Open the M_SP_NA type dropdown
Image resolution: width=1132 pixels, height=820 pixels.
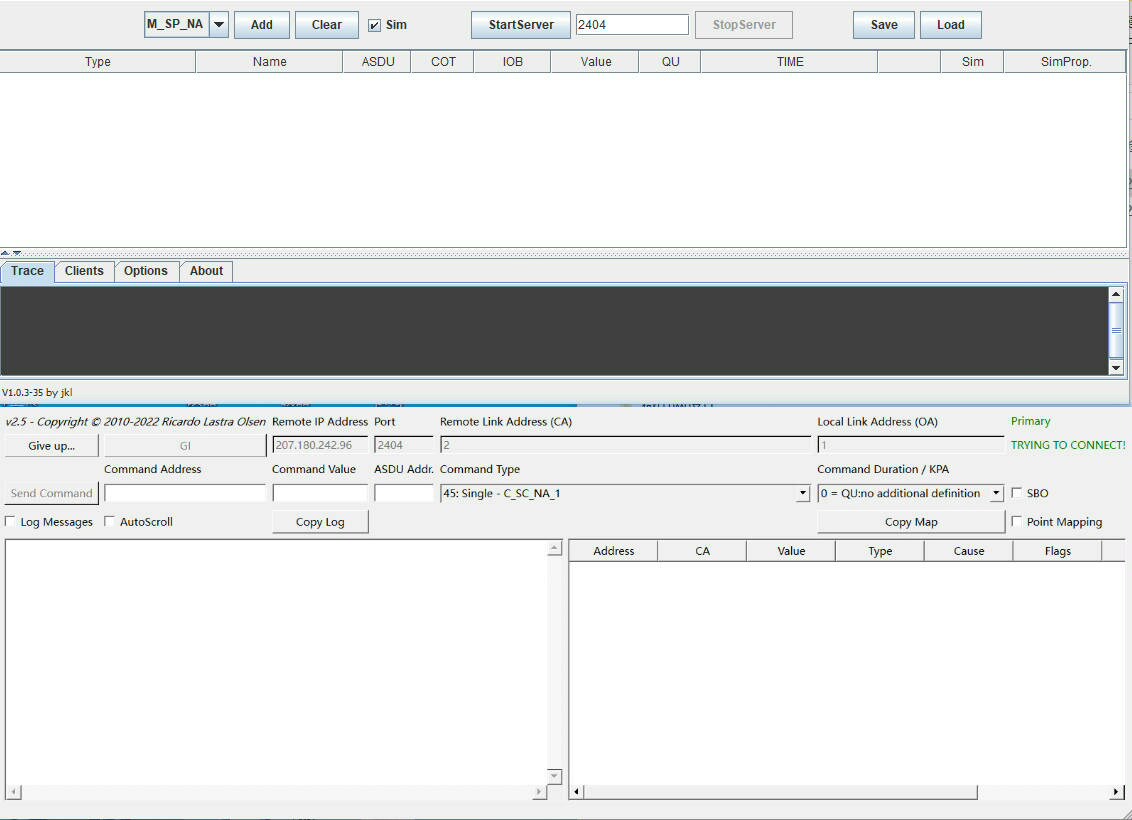pos(218,25)
